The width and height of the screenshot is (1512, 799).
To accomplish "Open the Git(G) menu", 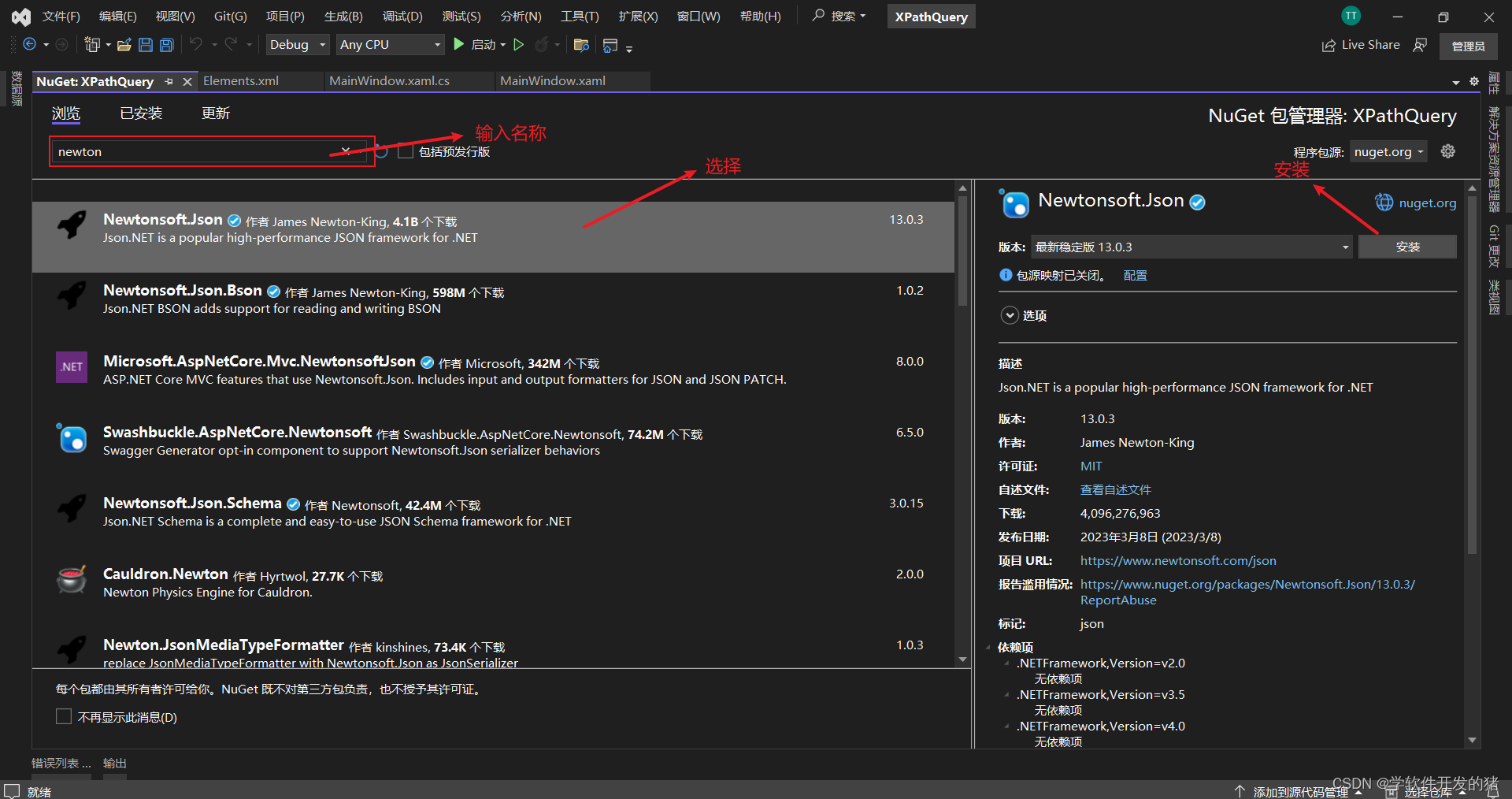I will [230, 16].
